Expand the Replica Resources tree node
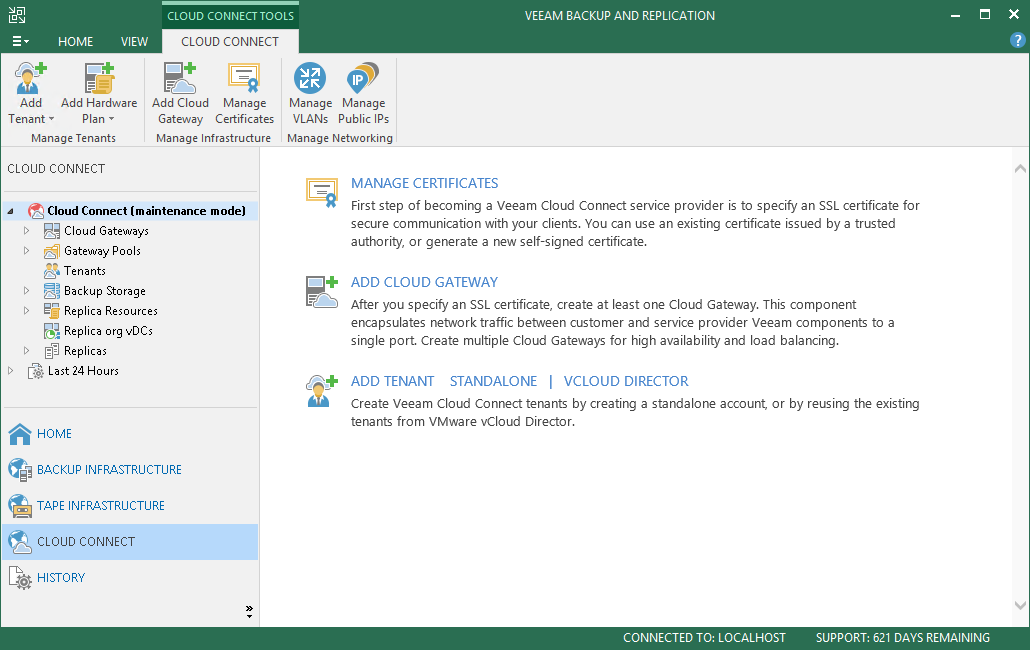The image size is (1030, 650). click(26, 311)
